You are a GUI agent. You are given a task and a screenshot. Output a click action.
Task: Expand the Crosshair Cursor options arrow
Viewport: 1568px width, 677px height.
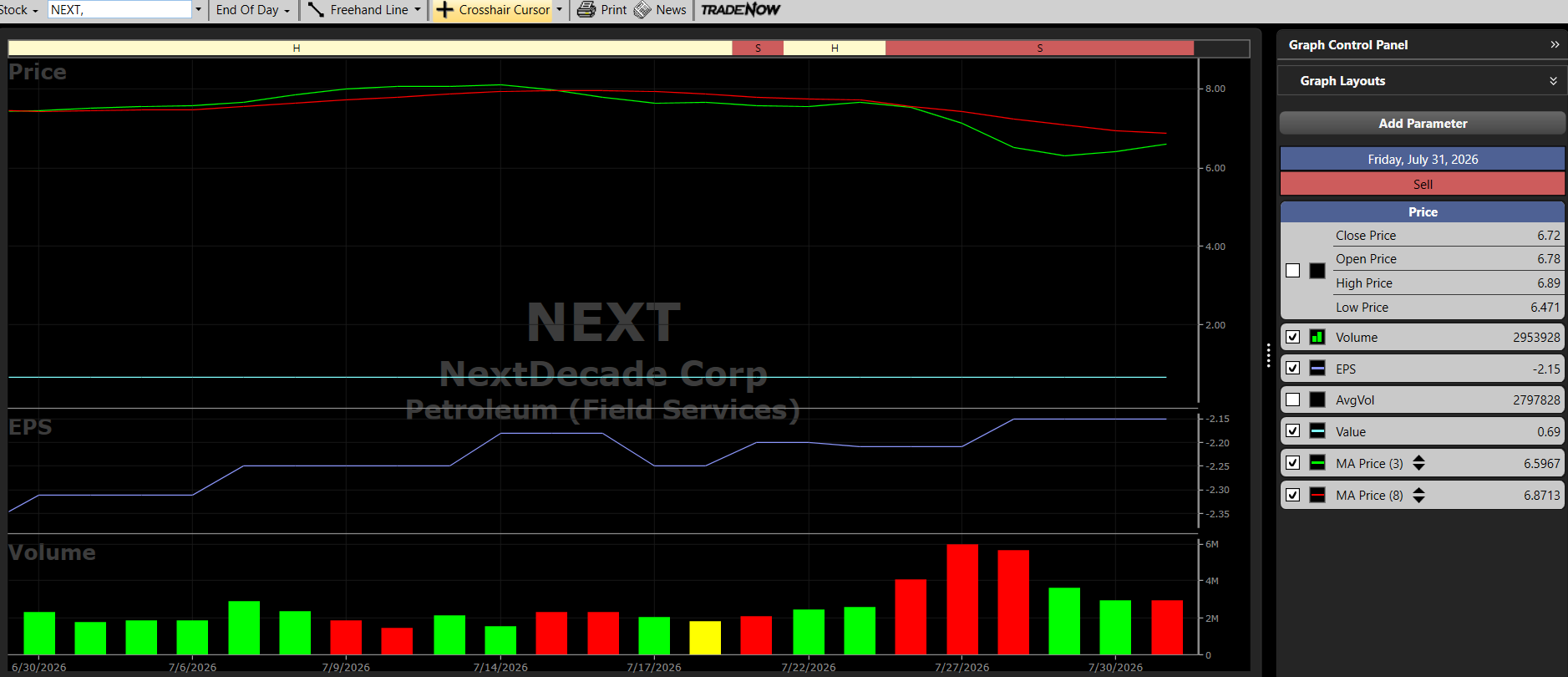point(560,10)
